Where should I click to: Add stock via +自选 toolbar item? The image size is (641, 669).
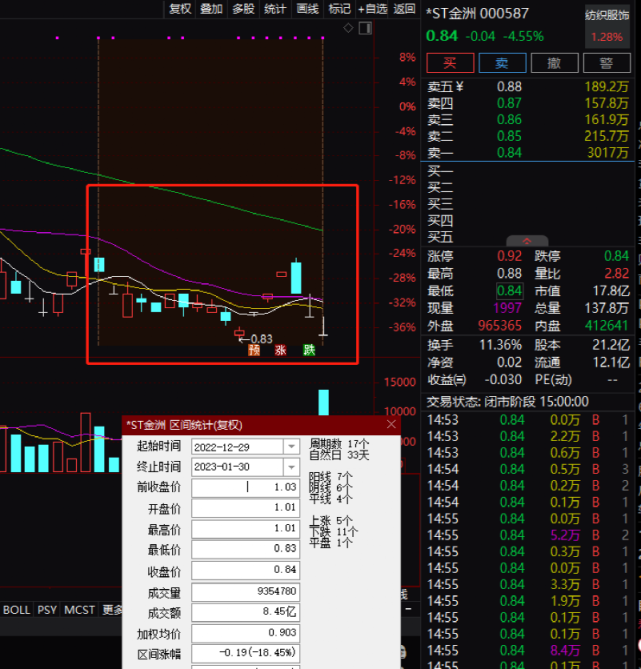[x=371, y=9]
